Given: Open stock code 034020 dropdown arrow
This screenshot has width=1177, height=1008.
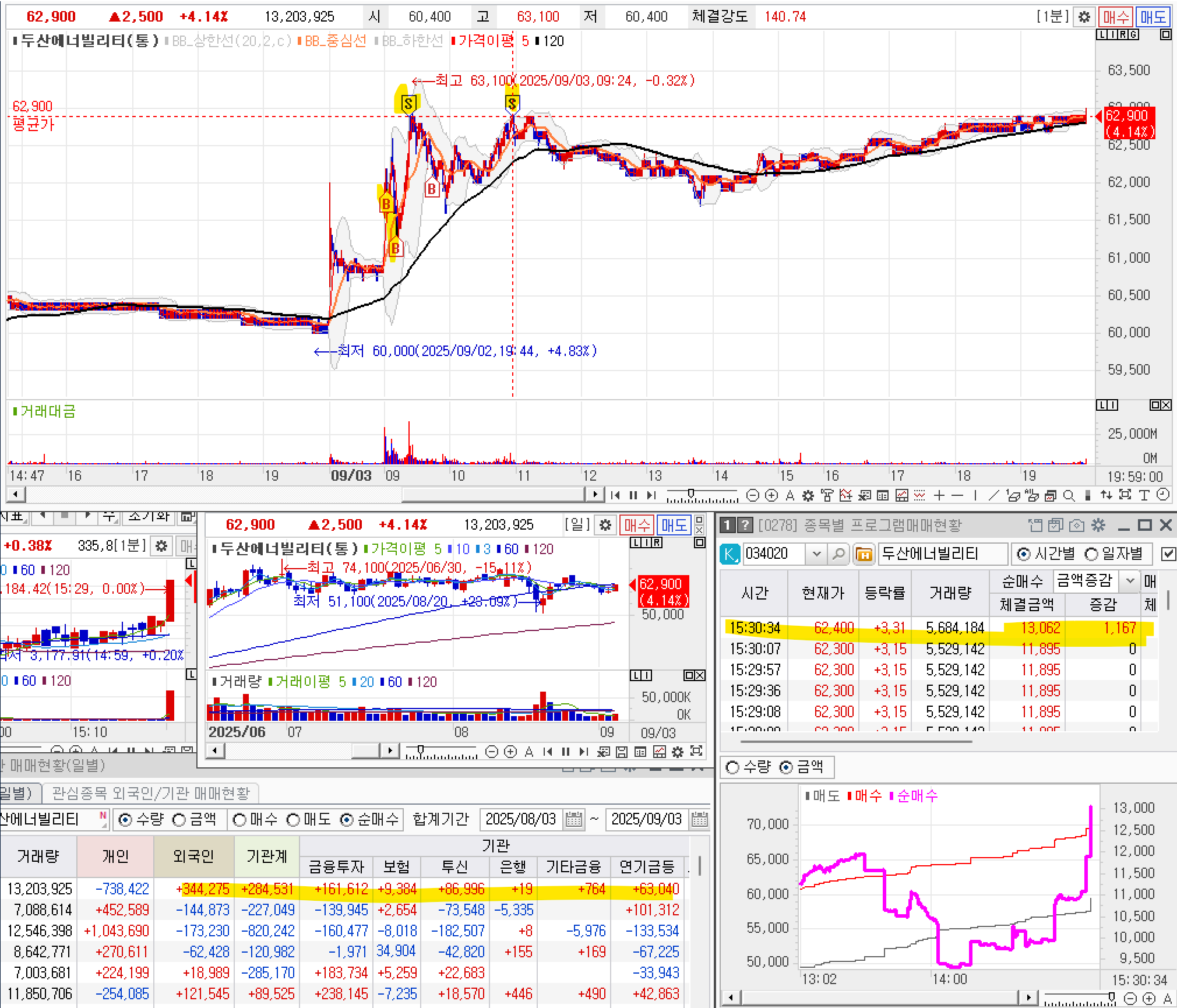Looking at the screenshot, I should 816,554.
